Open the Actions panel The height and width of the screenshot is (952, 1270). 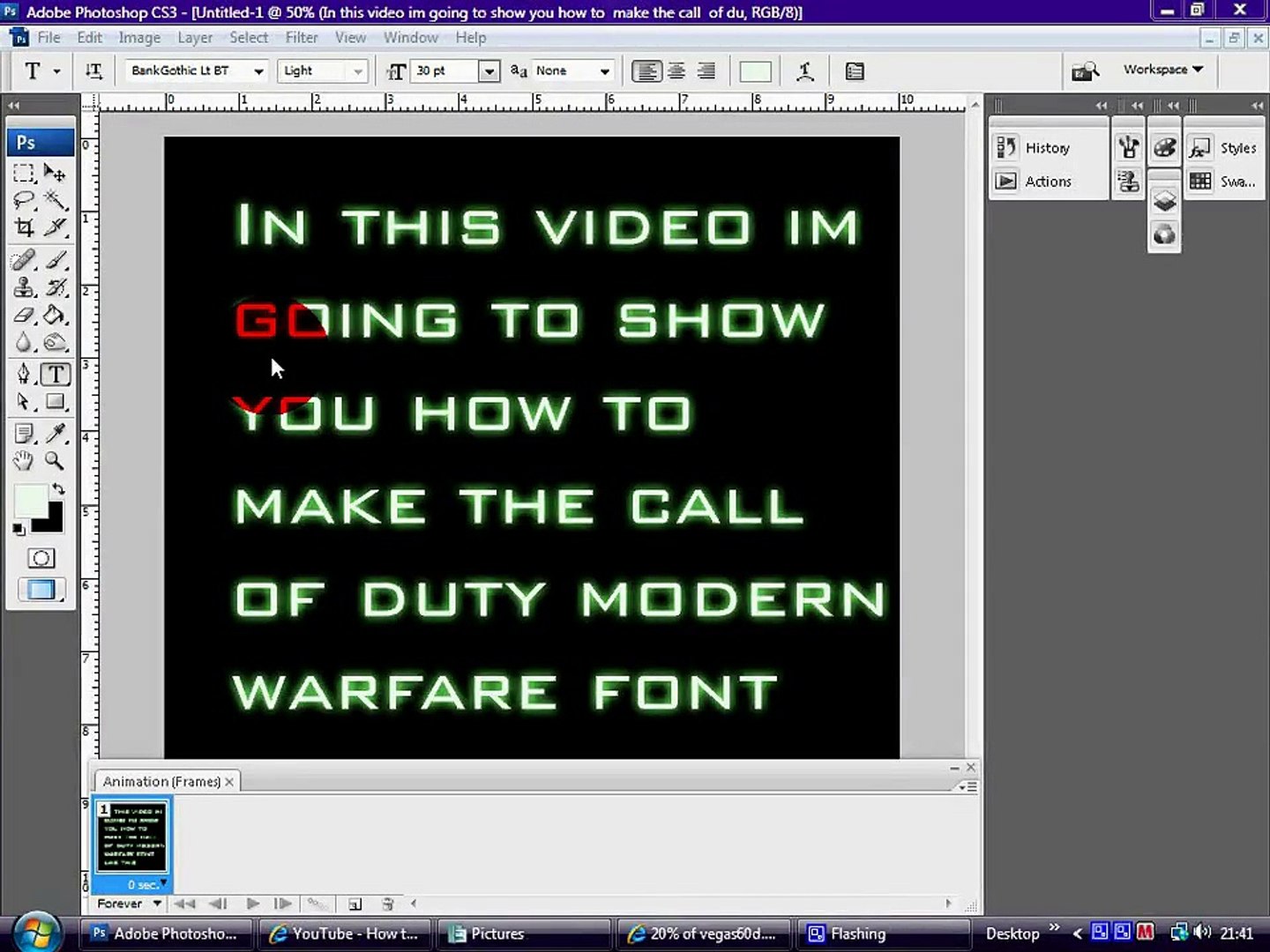1047,182
